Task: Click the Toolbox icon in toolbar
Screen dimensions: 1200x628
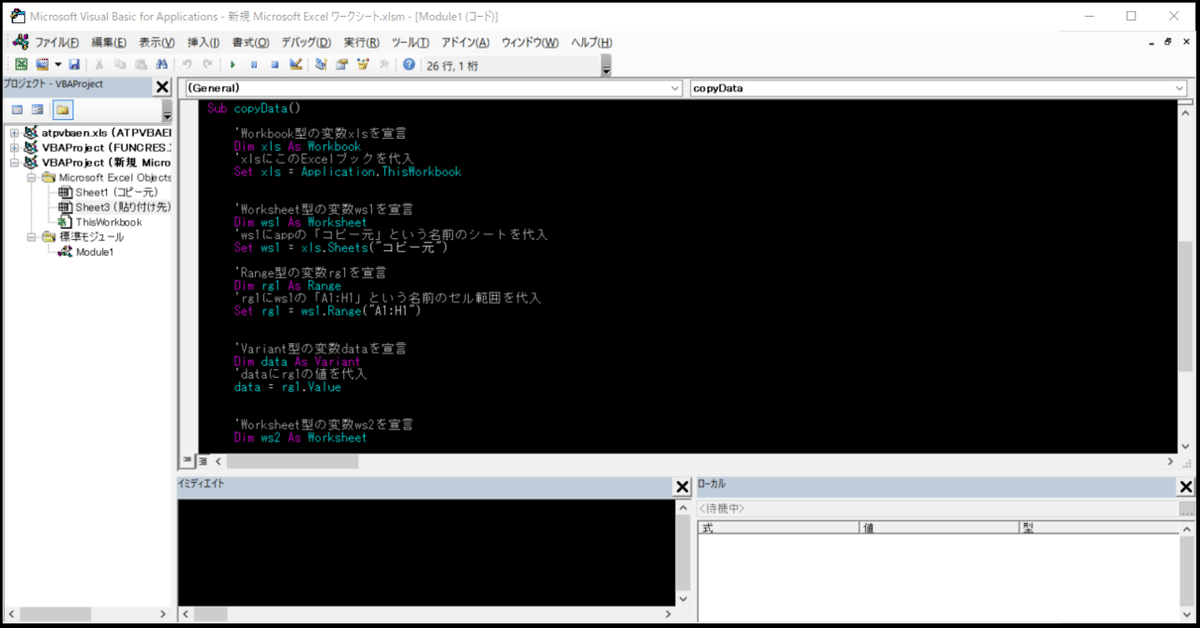Action: point(384,64)
